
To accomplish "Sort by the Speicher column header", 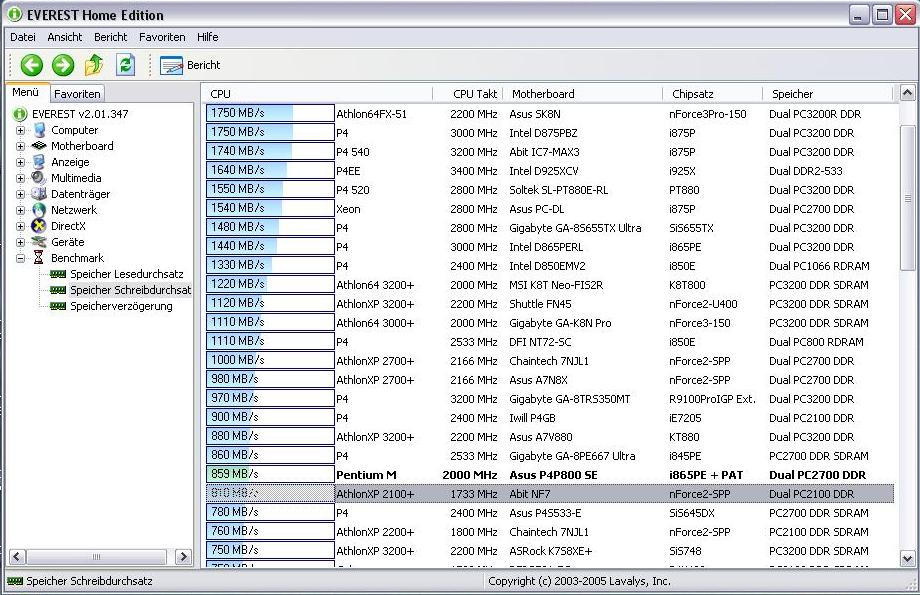I will (x=828, y=94).
